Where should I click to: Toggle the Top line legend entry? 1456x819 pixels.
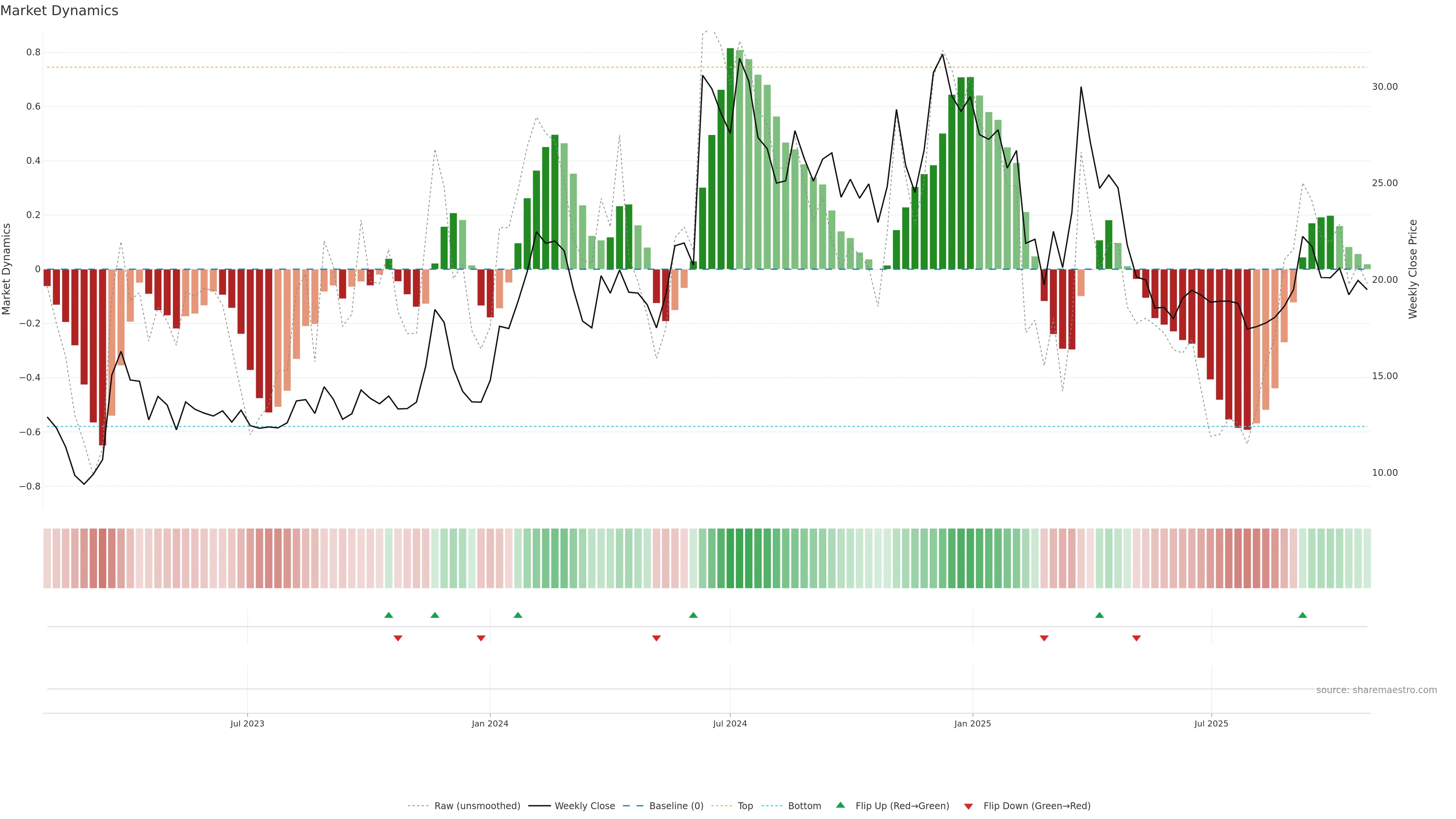[x=744, y=805]
